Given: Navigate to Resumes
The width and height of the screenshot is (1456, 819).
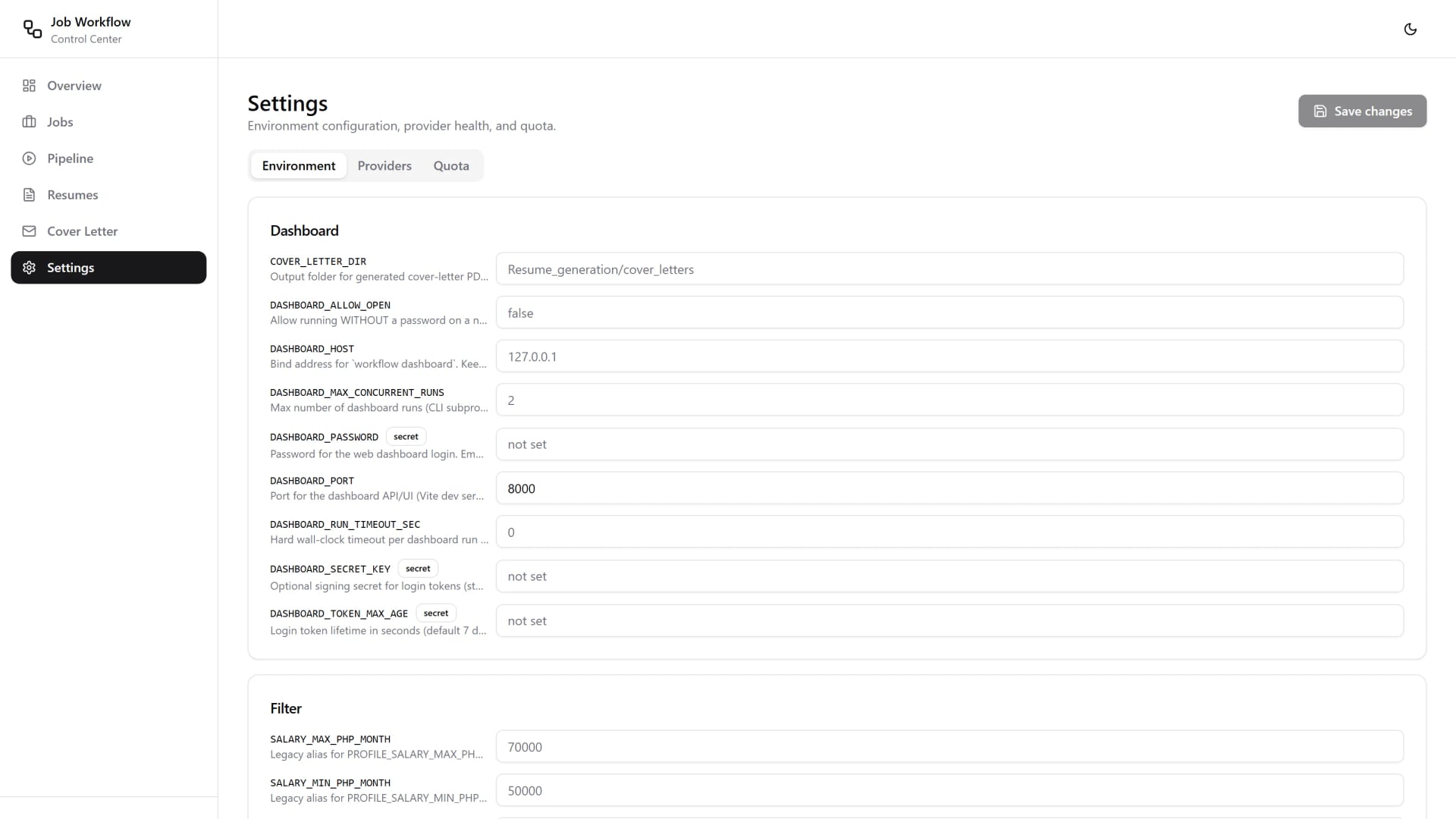Looking at the screenshot, I should 108,195.
